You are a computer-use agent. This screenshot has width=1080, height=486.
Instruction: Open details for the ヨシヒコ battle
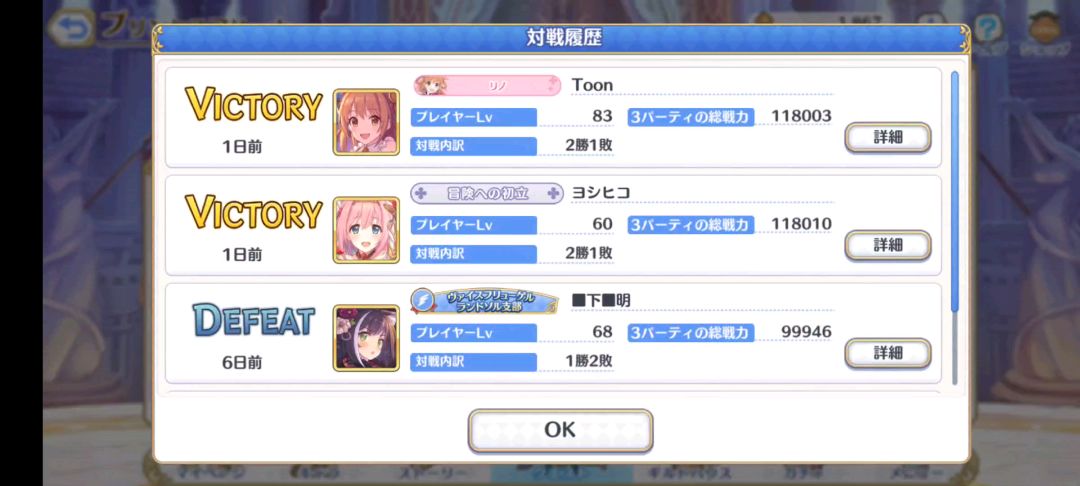click(888, 245)
